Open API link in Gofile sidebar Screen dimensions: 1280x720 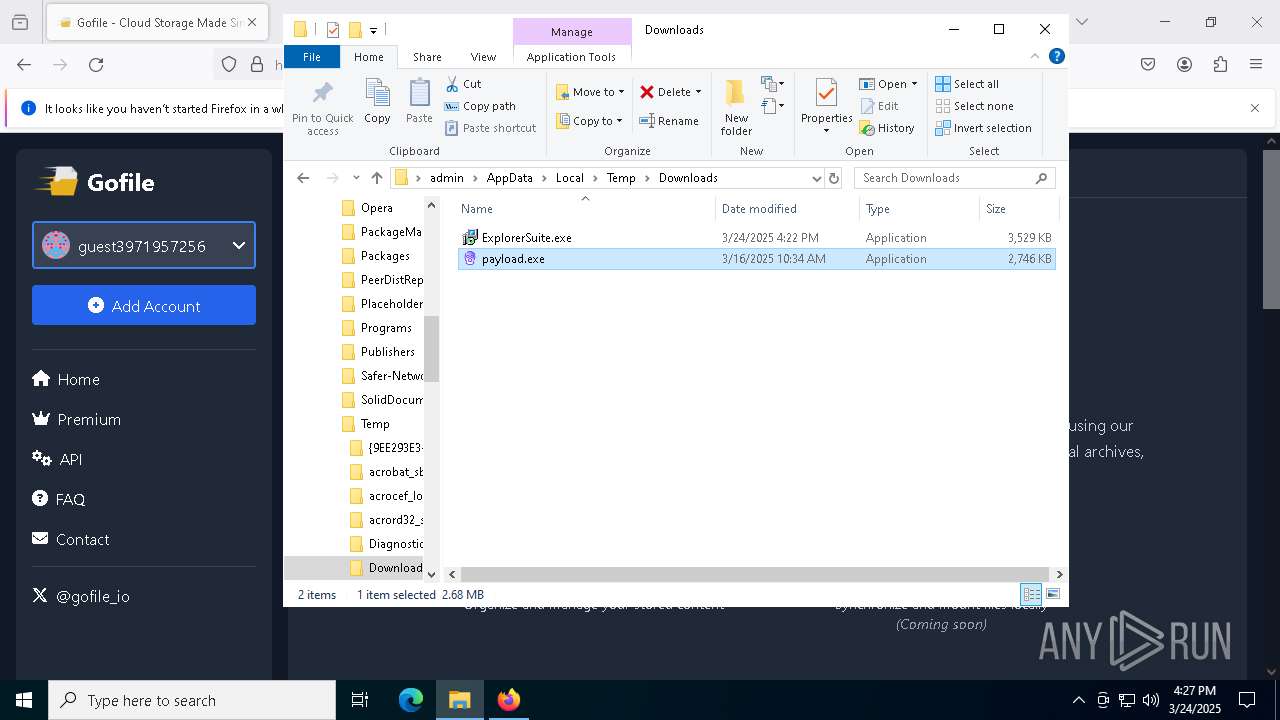[x=57, y=459]
